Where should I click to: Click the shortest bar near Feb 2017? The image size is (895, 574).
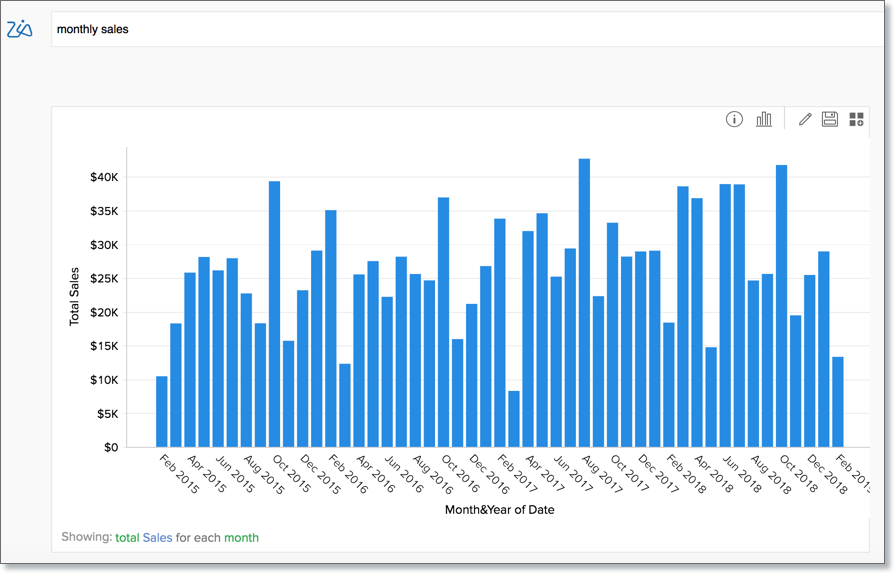click(x=514, y=419)
